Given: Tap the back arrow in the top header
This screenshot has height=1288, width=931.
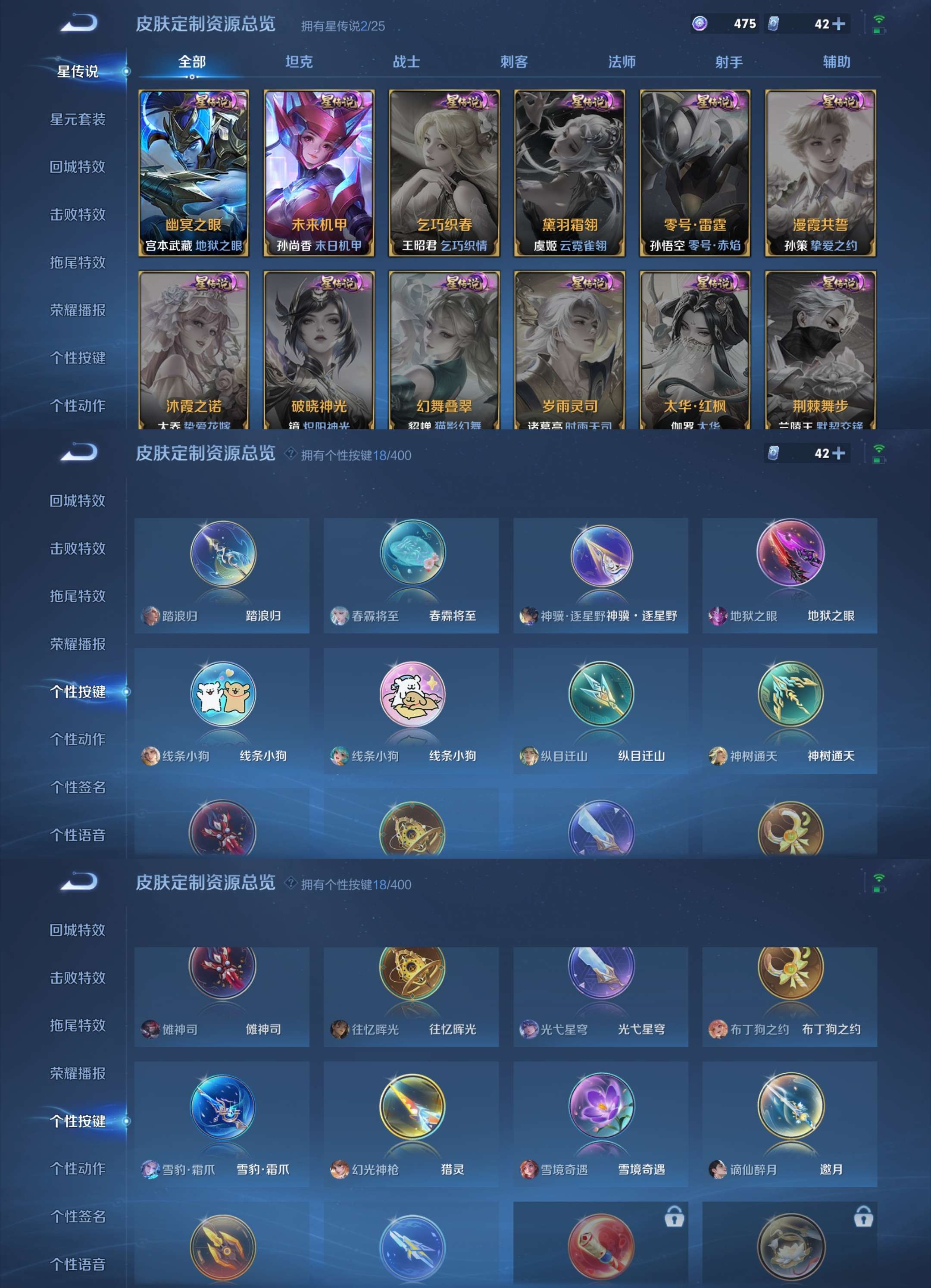Looking at the screenshot, I should point(79,23).
